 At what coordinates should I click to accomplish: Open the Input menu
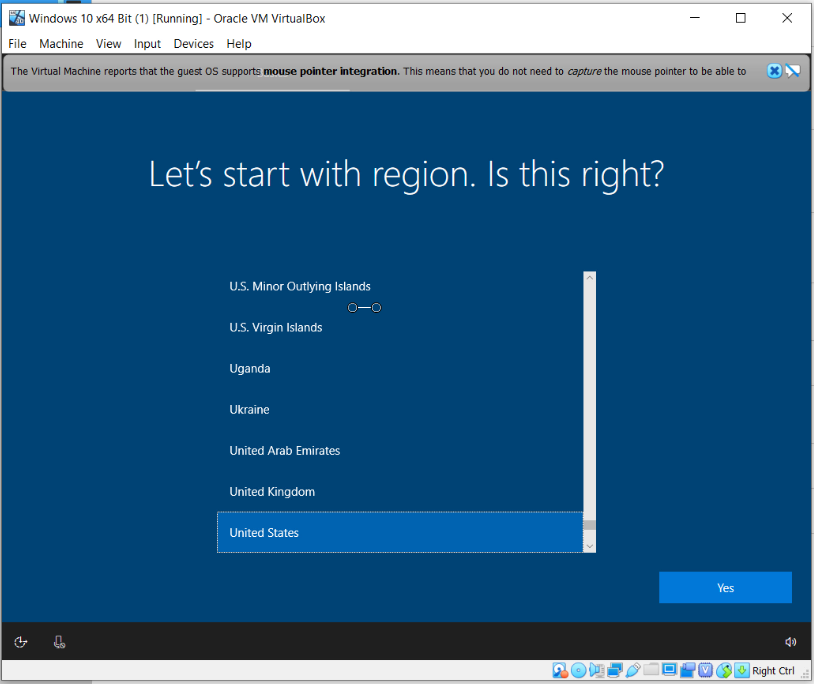147,44
